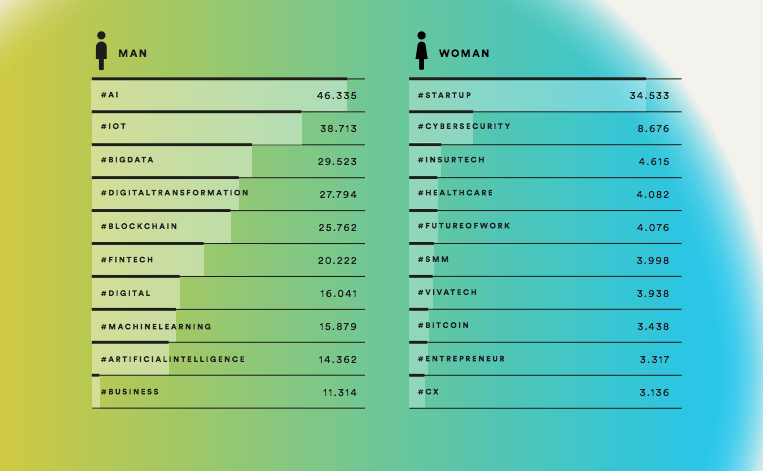Image resolution: width=763 pixels, height=471 pixels.
Task: Click the #CYBERSECURITY label
Action: [464, 127]
